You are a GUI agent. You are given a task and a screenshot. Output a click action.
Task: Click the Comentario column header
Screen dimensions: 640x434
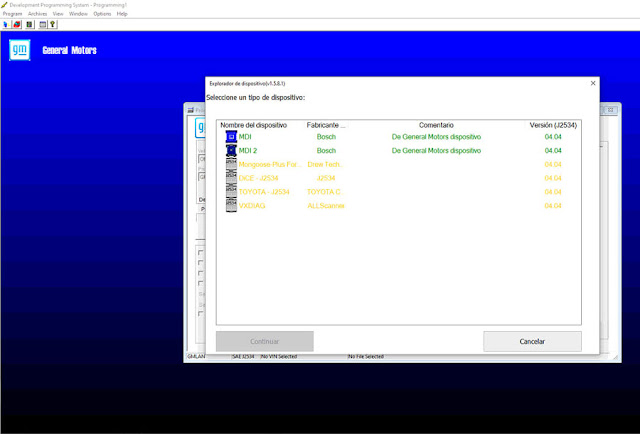436,125
